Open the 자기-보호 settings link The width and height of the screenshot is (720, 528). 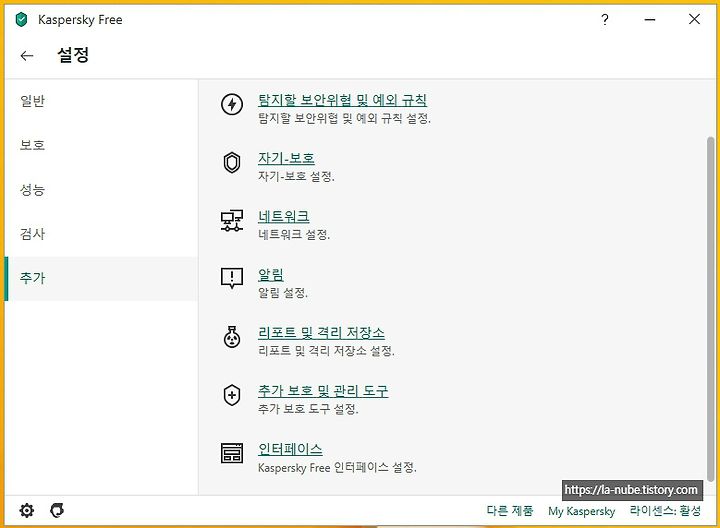point(286,158)
